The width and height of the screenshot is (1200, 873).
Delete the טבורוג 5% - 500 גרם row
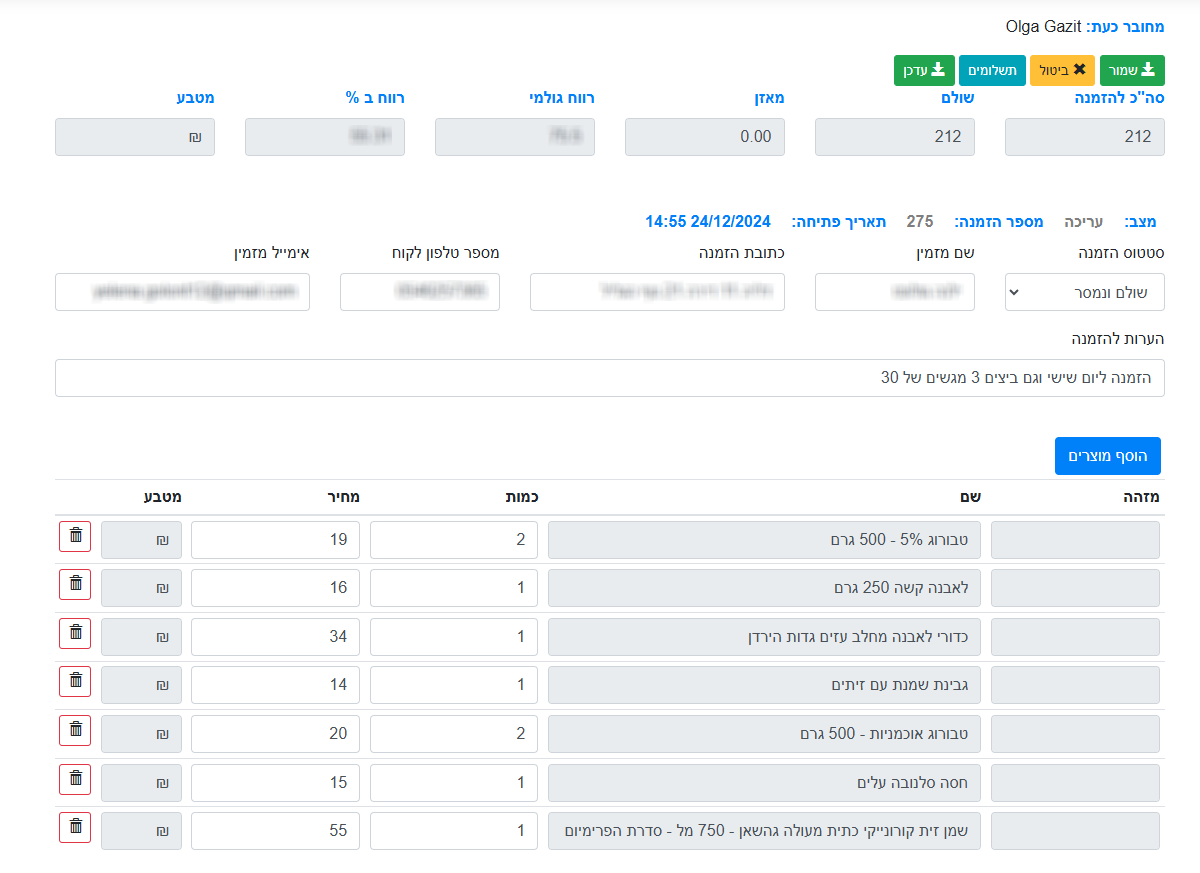tap(75, 537)
